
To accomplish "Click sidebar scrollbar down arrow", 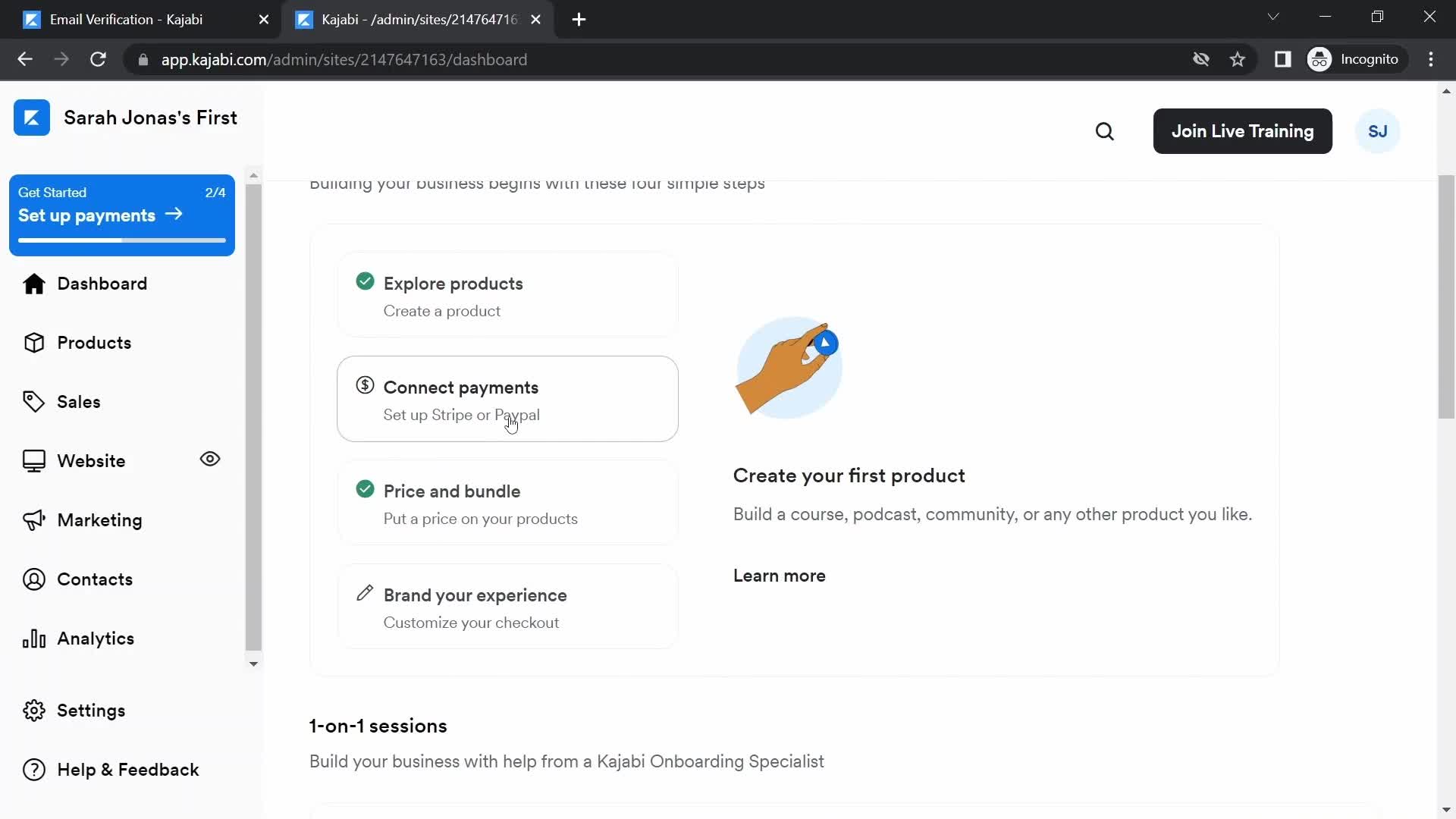I will click(x=254, y=664).
